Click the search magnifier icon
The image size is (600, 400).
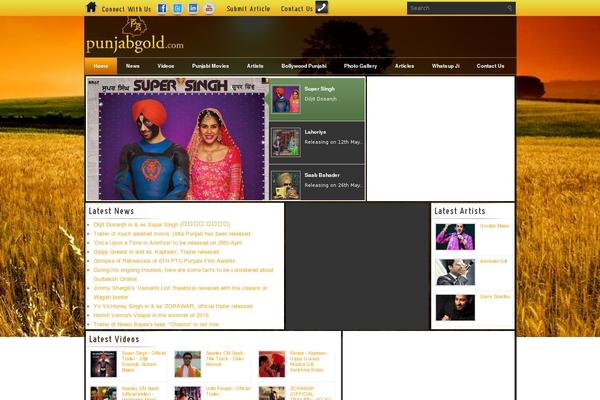(510, 8)
